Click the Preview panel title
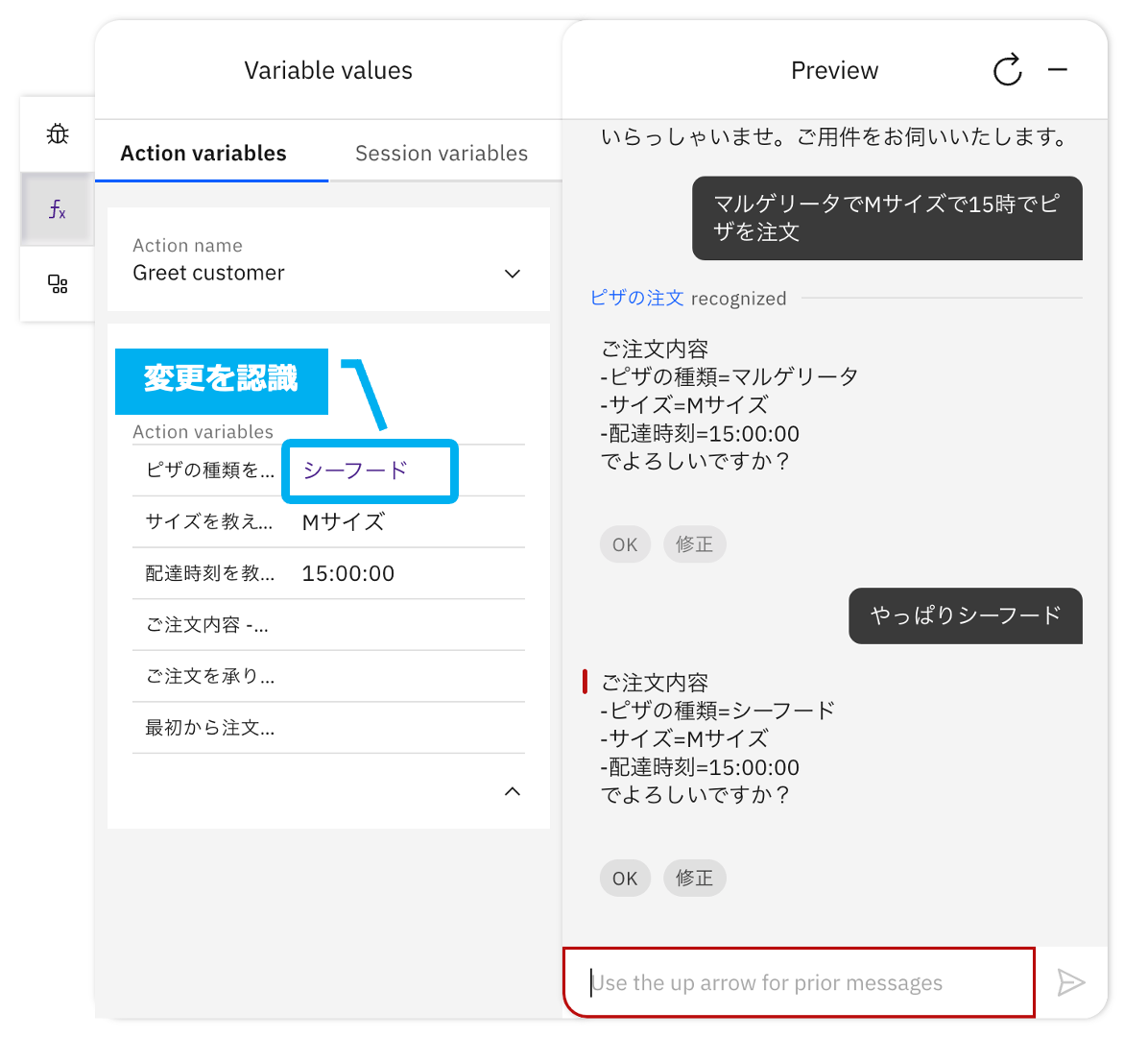This screenshot has height=1037, width=1148. (x=835, y=70)
